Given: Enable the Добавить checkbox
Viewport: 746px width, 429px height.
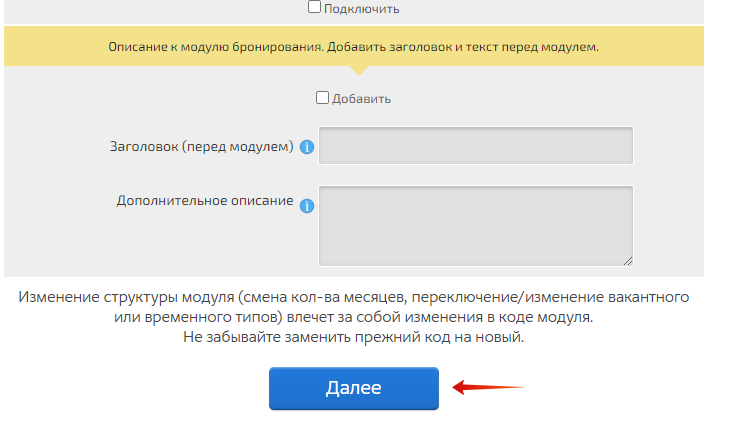Looking at the screenshot, I should click(x=322, y=98).
